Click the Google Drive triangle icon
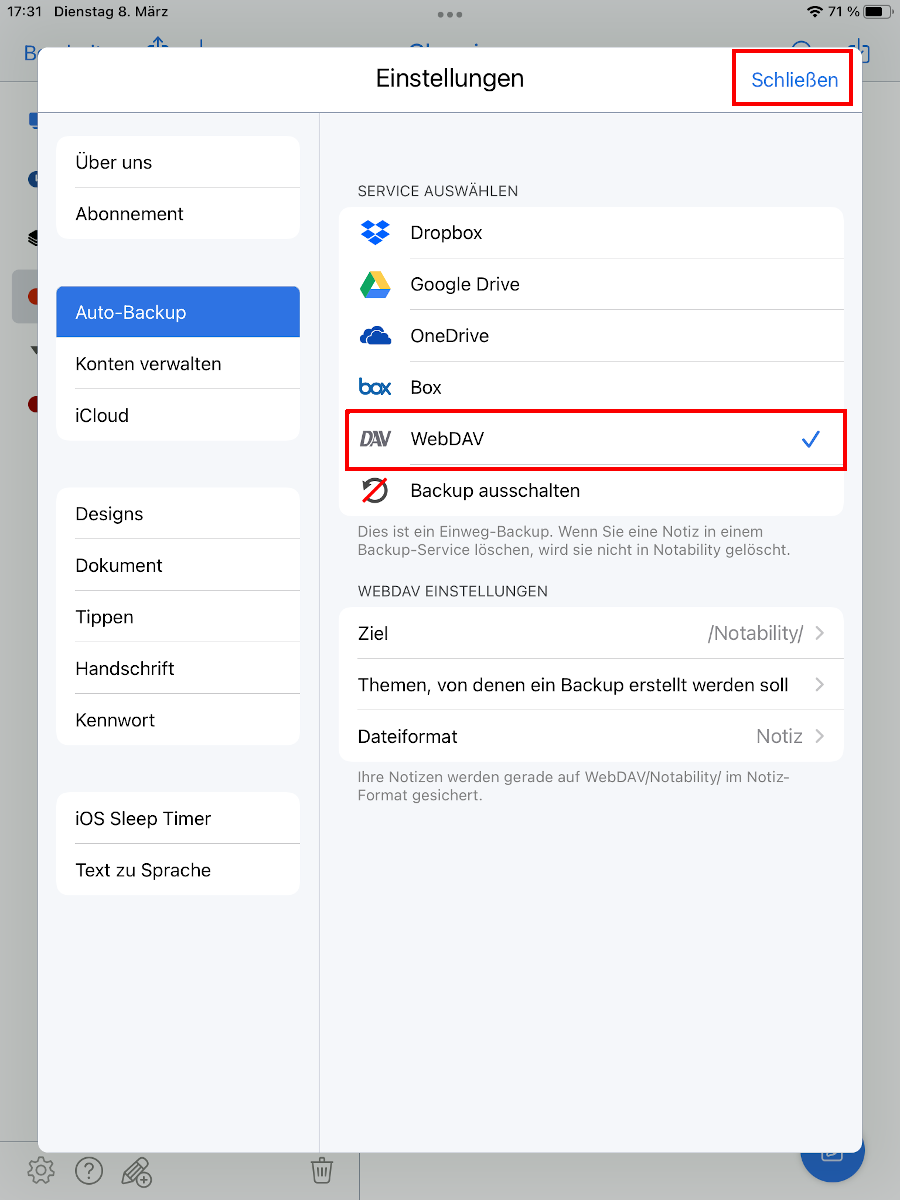This screenshot has height=1200, width=900. coord(375,284)
